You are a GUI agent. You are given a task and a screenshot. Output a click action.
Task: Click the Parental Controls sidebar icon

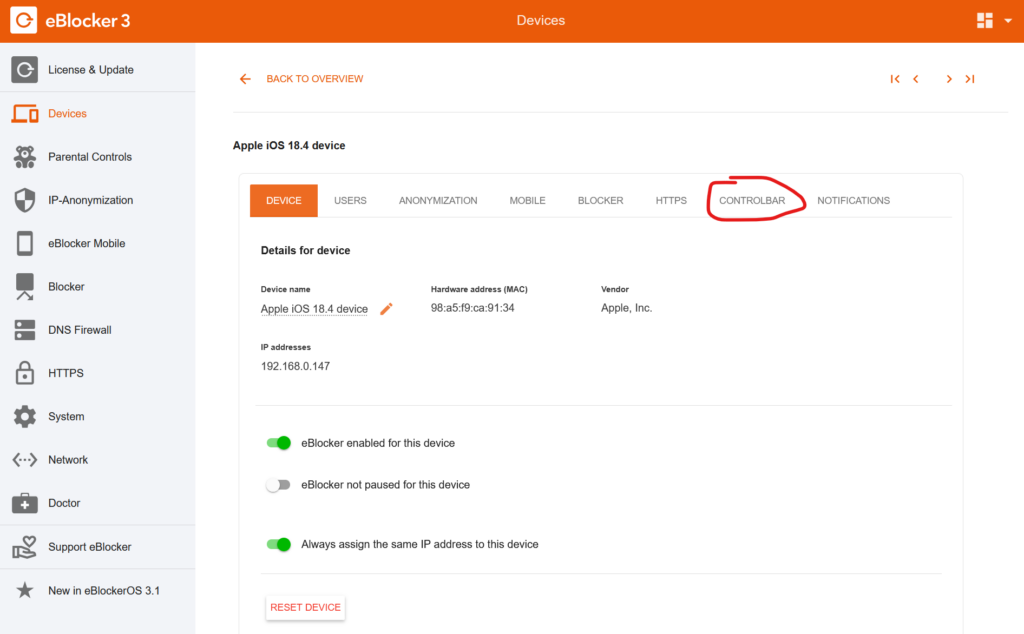click(x=25, y=157)
